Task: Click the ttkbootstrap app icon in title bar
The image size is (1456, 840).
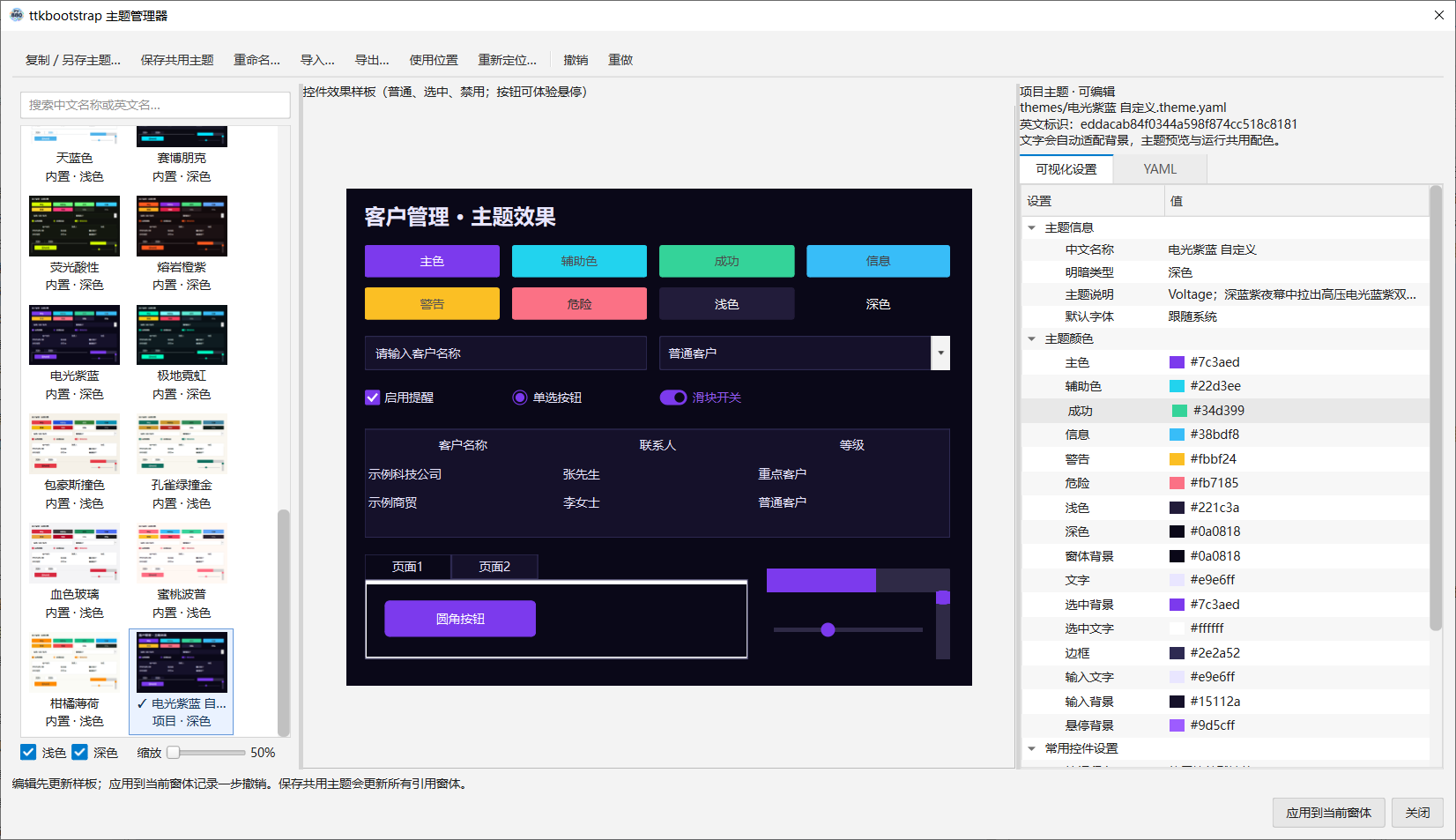Action: 16,15
